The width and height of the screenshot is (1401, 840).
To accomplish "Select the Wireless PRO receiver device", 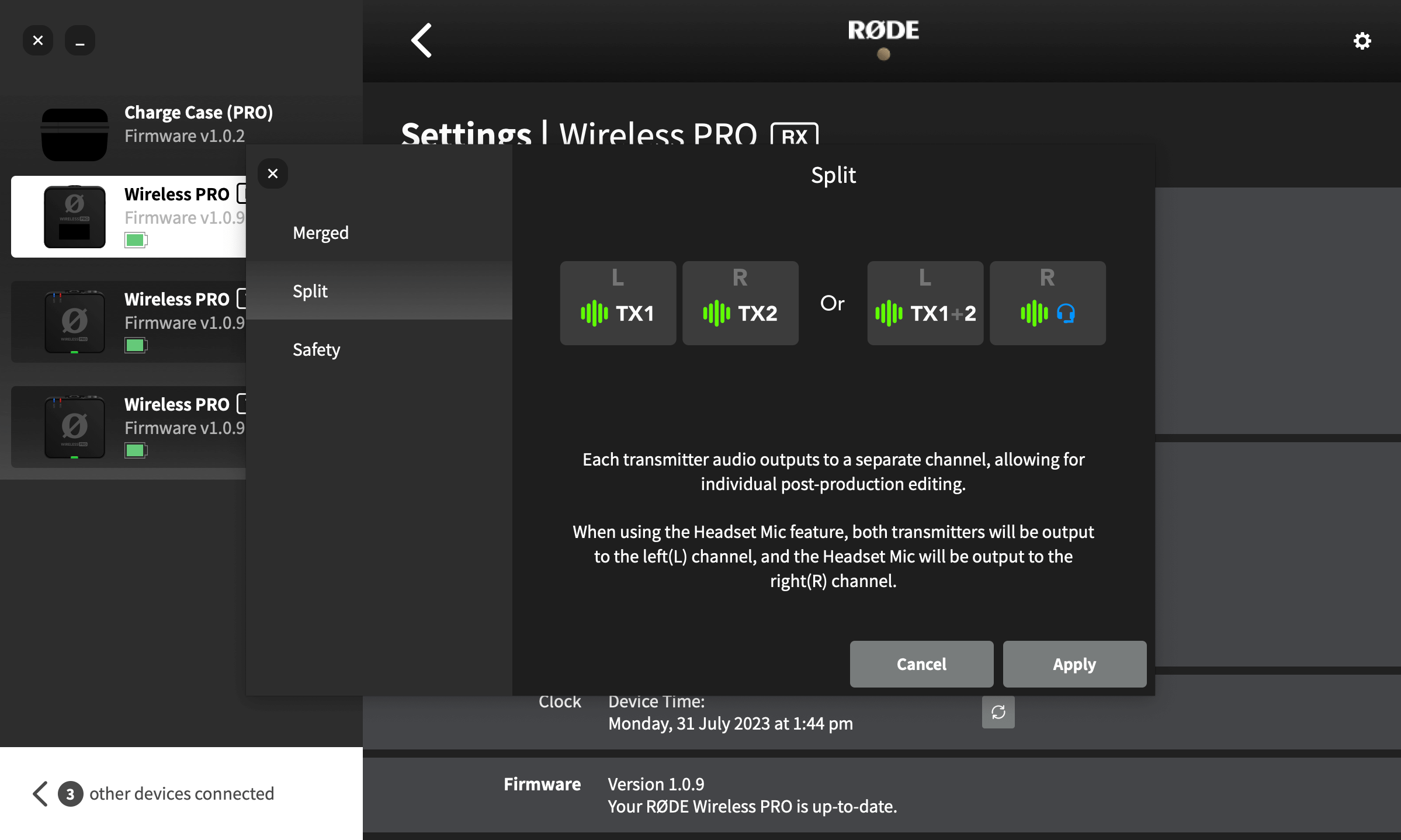I will tap(129, 217).
